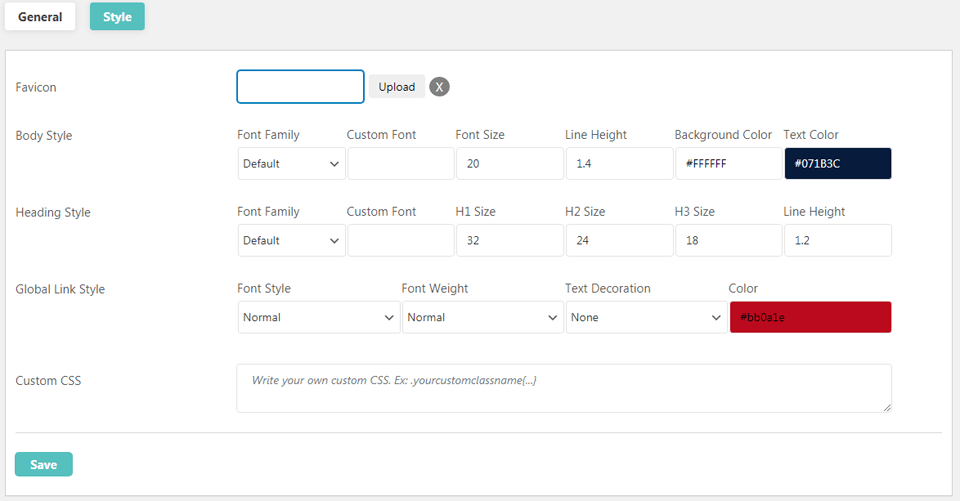Click the Save button

43,464
